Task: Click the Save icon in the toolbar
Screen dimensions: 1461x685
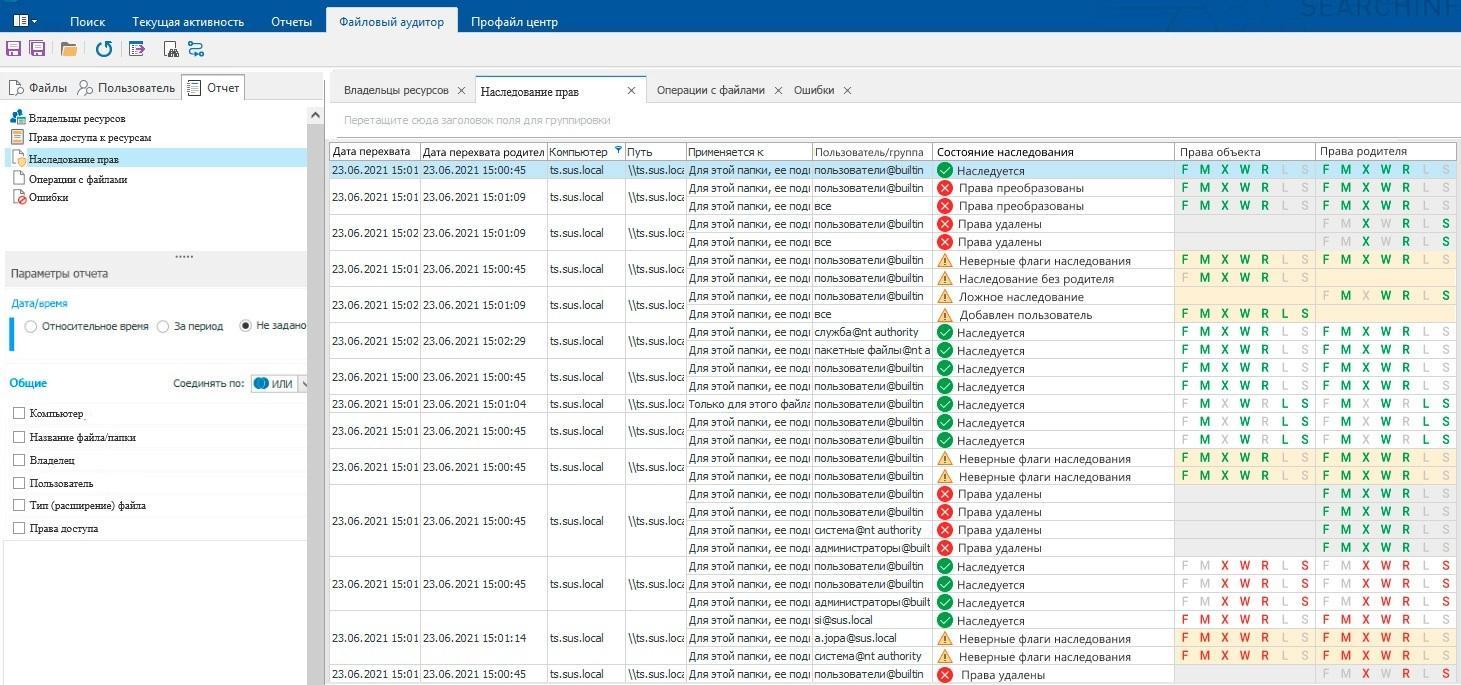Action: tap(14, 49)
